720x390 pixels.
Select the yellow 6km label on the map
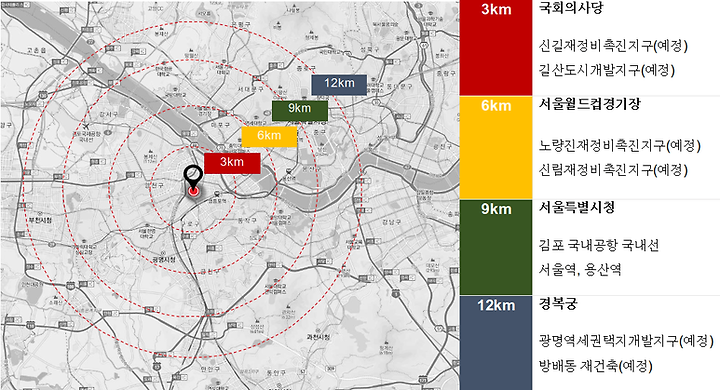point(269,136)
